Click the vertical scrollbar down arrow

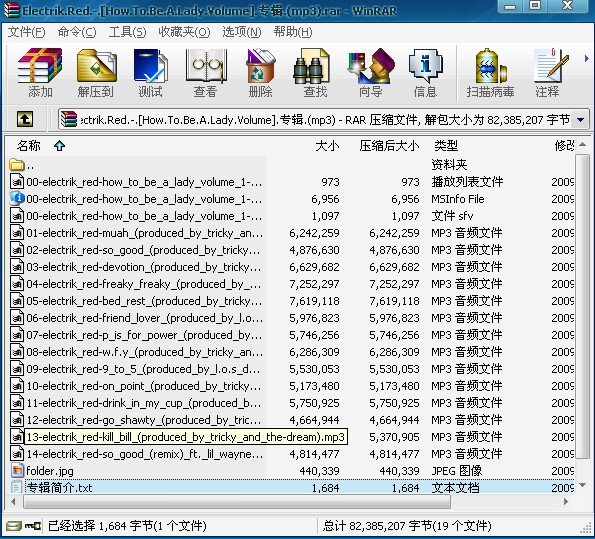click(582, 485)
